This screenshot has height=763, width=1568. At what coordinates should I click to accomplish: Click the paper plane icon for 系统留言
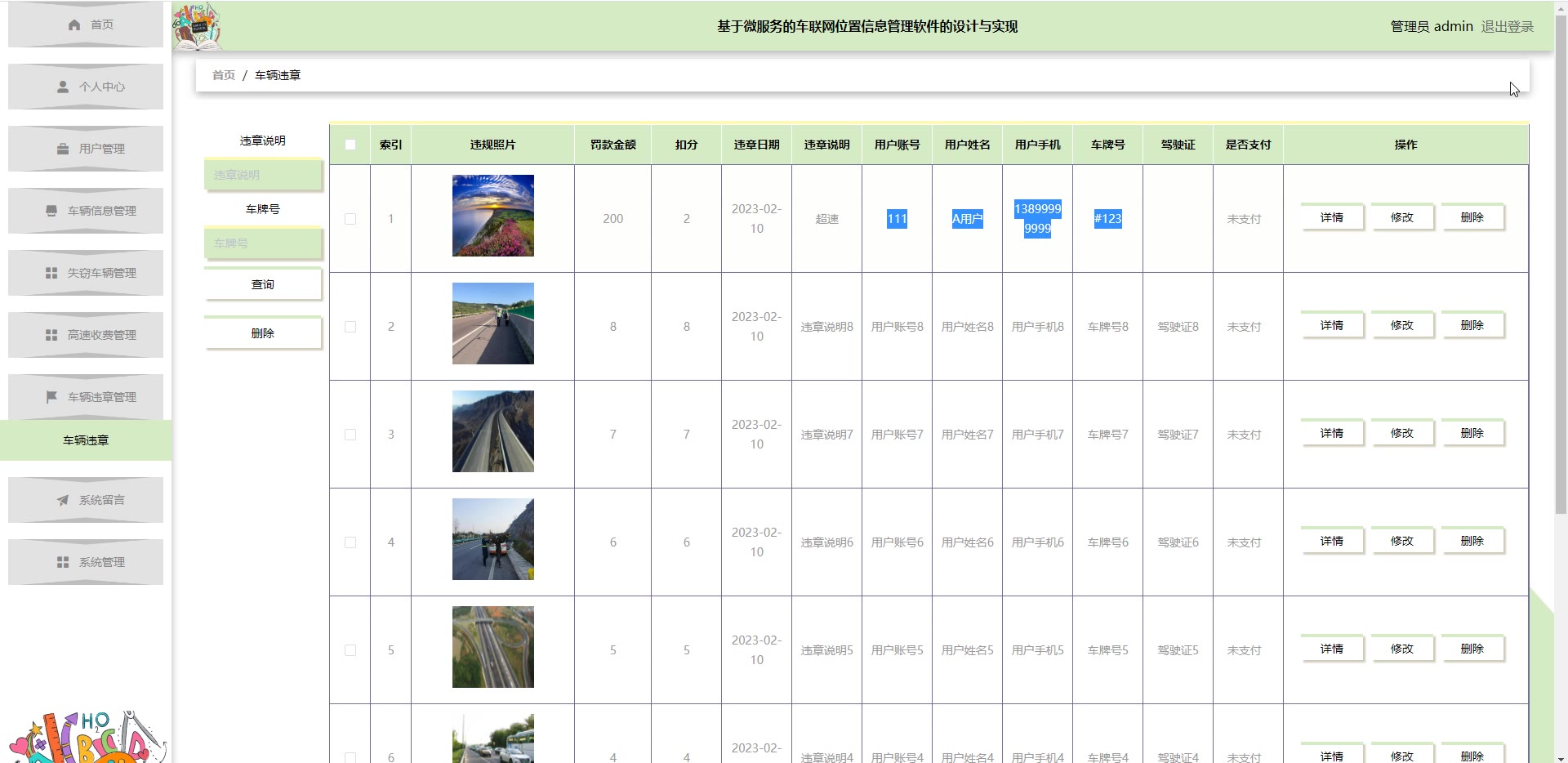63,500
